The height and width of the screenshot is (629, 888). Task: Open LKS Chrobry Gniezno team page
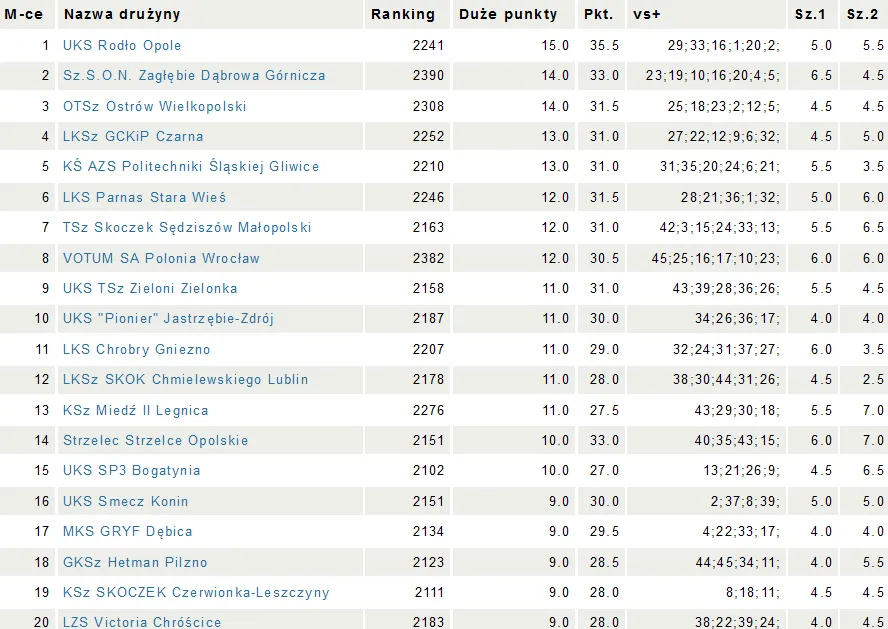[x=136, y=349]
